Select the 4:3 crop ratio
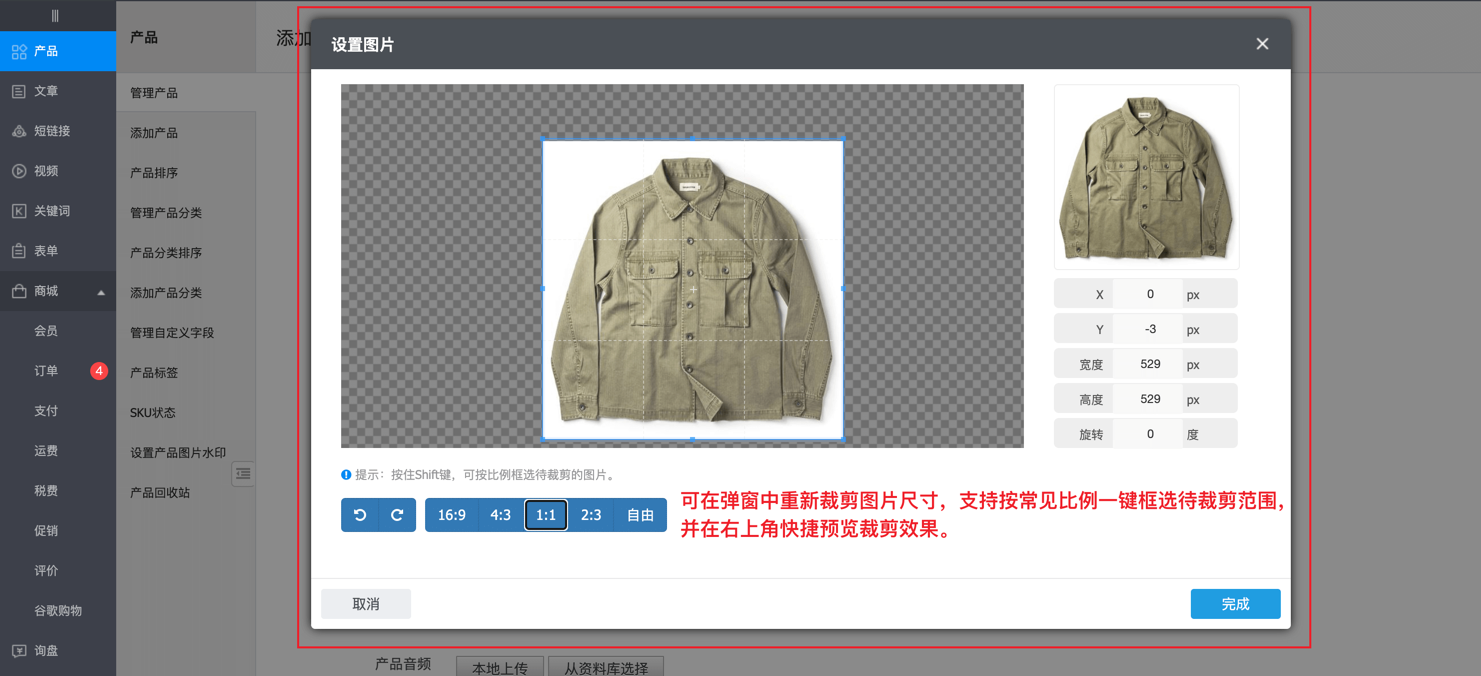1481x676 pixels. [500, 515]
